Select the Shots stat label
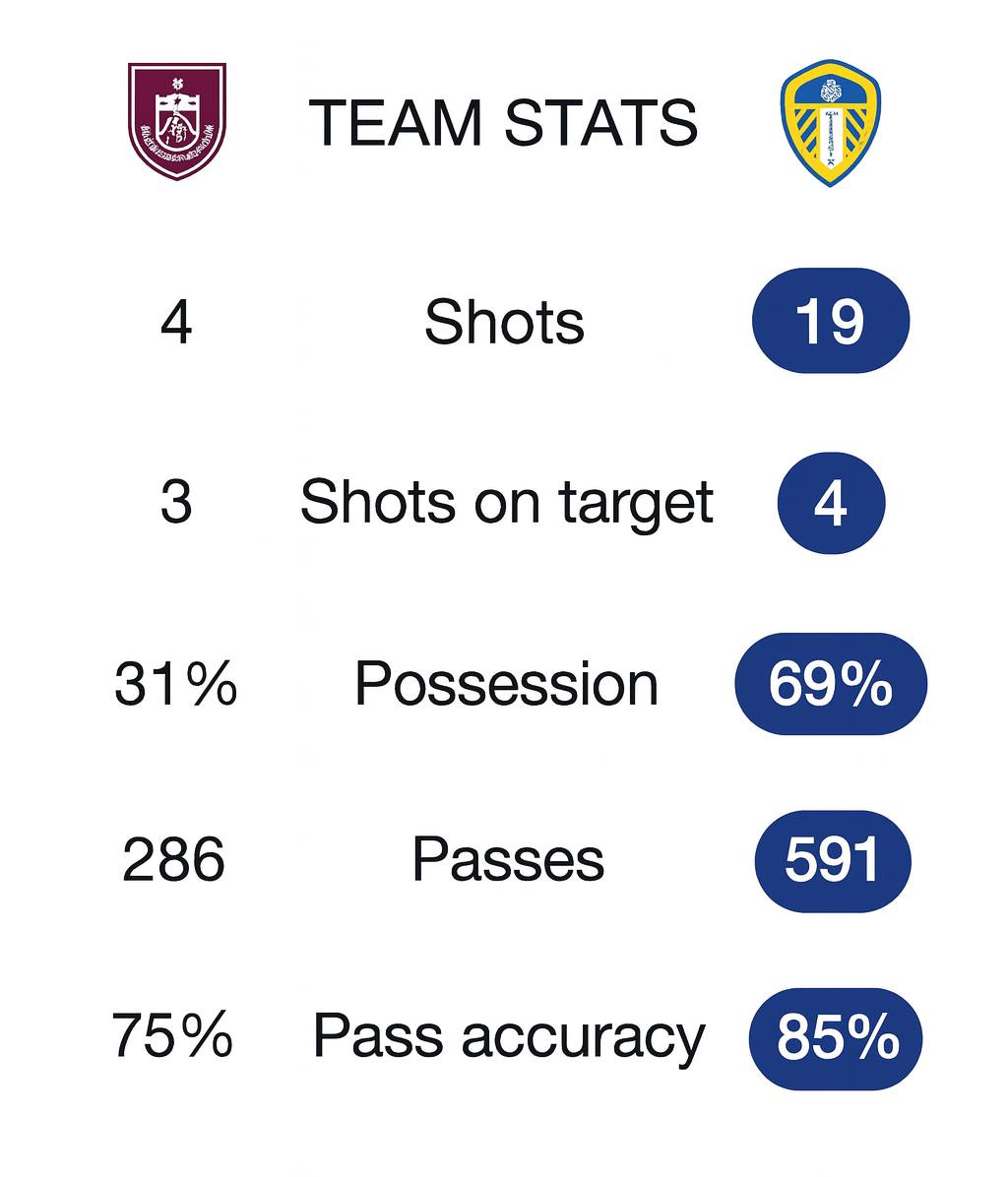This screenshot has width=1008, height=1177. click(x=504, y=322)
